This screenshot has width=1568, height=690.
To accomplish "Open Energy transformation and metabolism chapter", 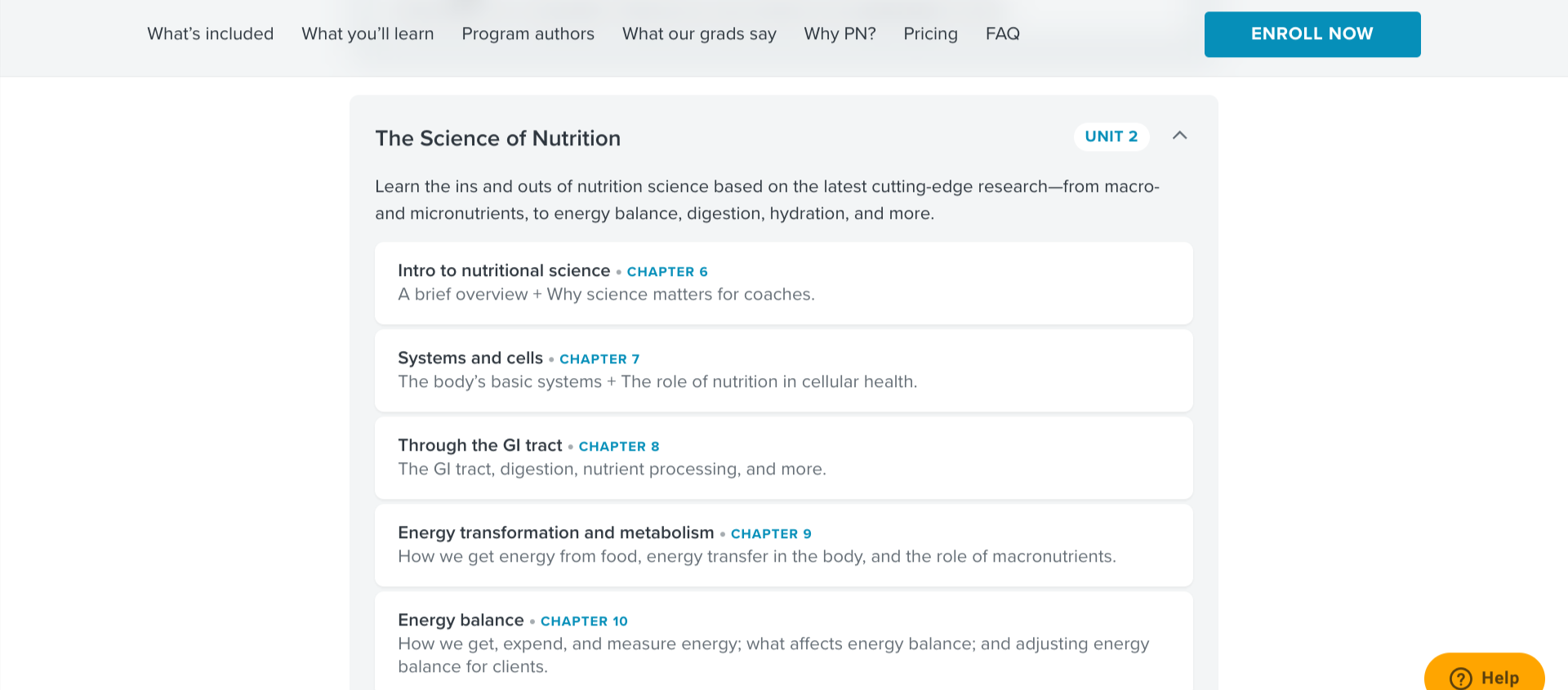I will [783, 545].
